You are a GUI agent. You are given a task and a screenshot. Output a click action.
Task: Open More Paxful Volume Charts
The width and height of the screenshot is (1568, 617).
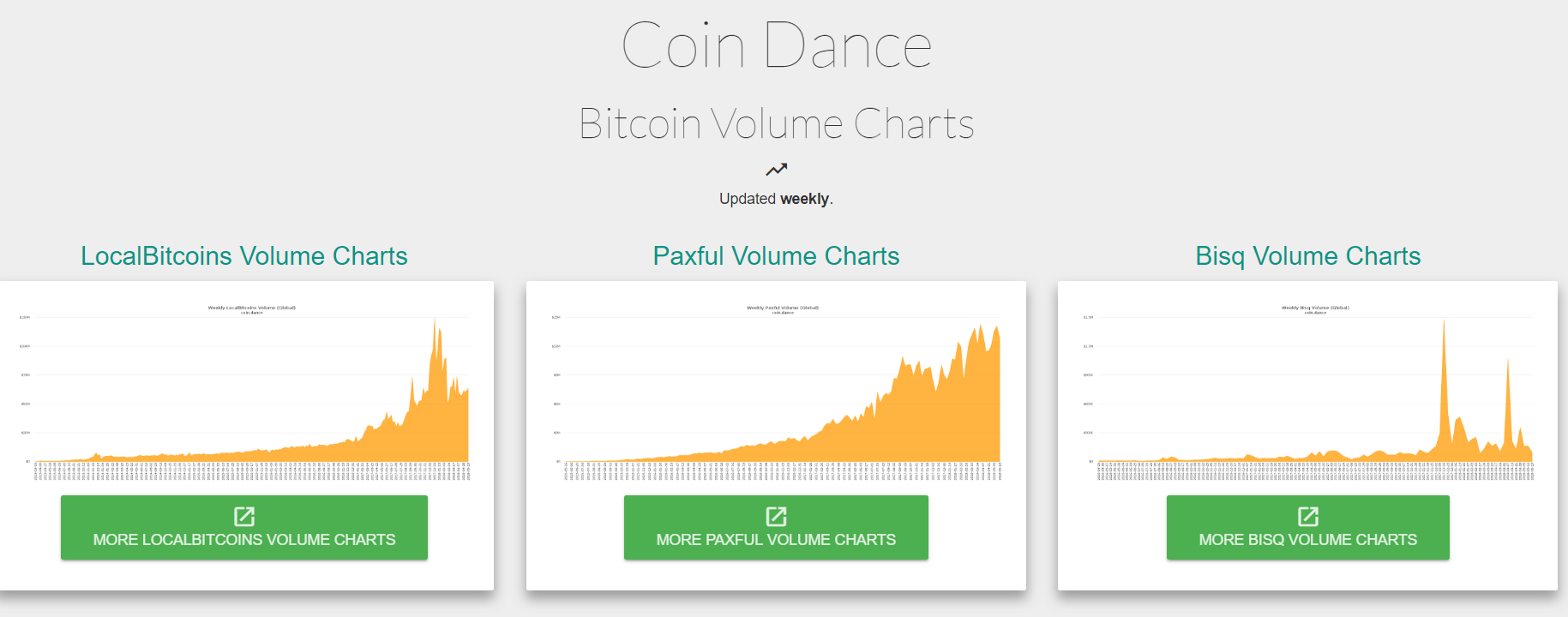pyautogui.click(x=776, y=528)
